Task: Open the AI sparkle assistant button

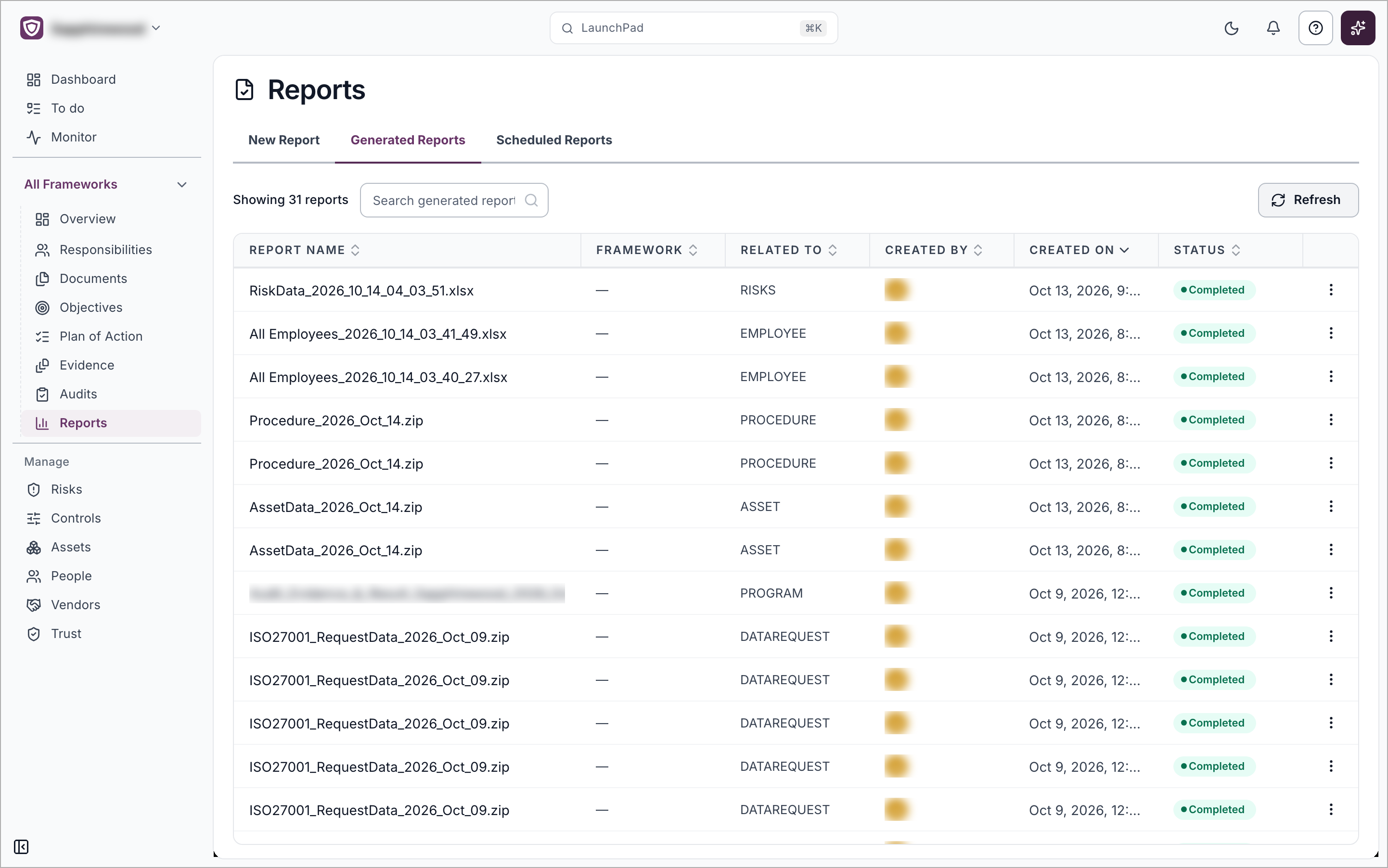Action: tap(1358, 27)
